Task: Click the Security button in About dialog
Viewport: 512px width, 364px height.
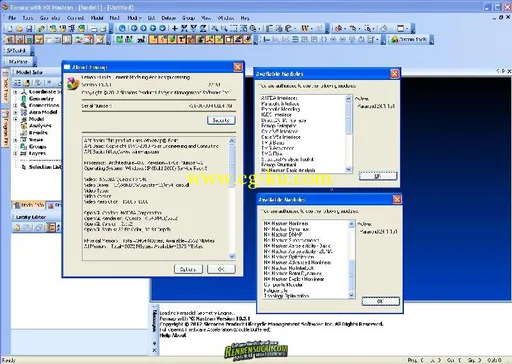Action: click(x=221, y=120)
